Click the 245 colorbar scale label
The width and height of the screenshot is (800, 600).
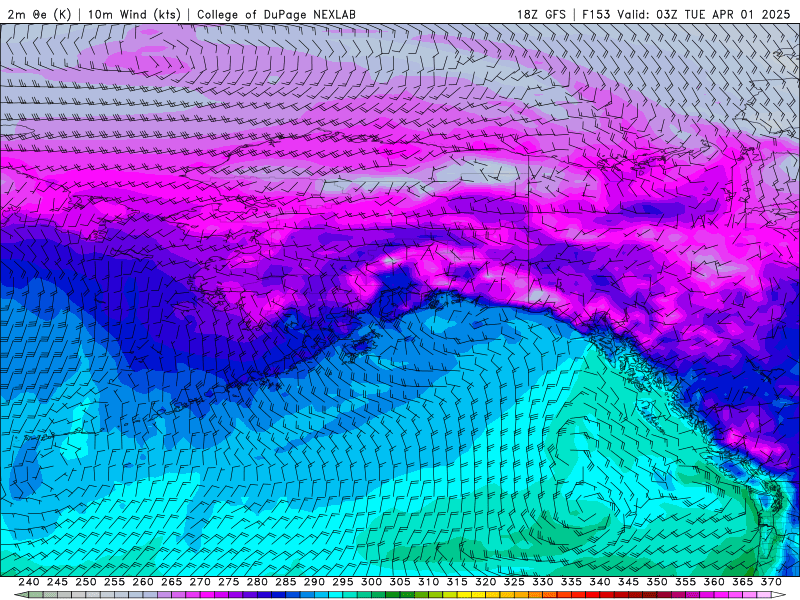coord(57,582)
